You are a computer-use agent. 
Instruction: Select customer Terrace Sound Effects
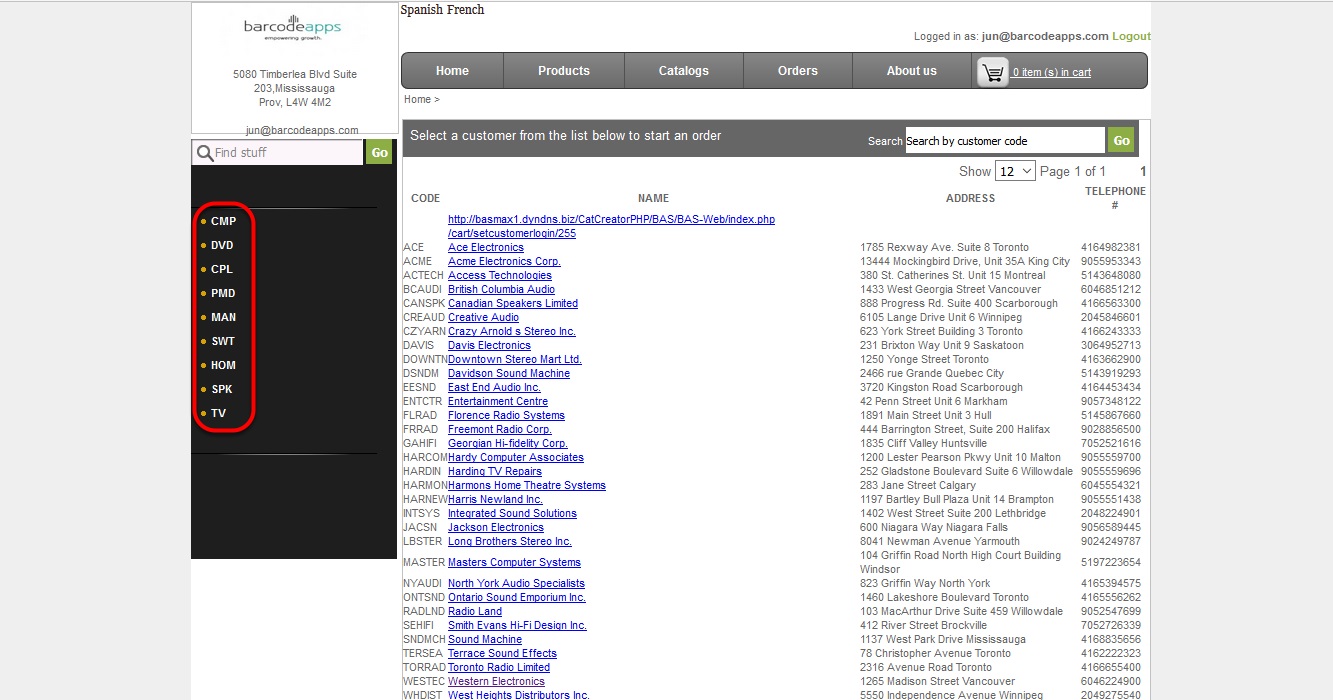pyautogui.click(x=502, y=653)
